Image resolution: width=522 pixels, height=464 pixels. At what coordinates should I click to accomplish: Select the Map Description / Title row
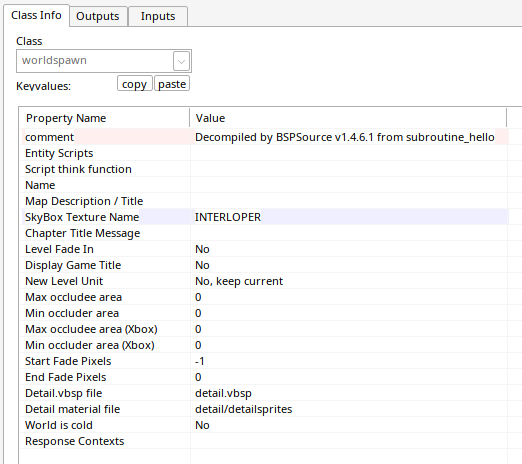click(x=264, y=201)
